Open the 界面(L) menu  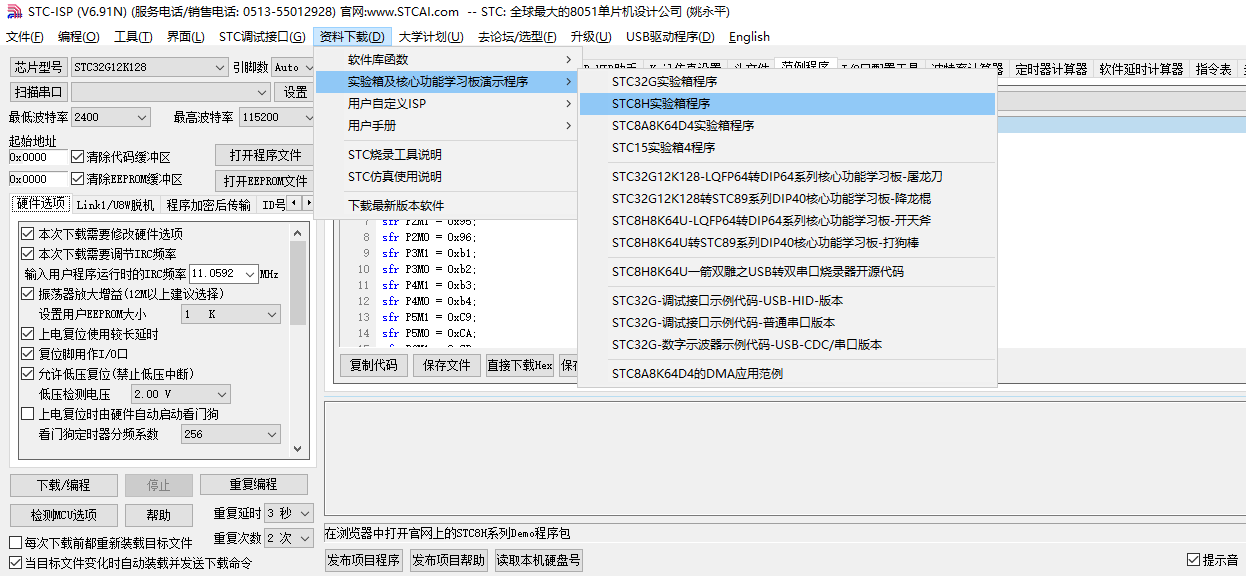point(185,37)
